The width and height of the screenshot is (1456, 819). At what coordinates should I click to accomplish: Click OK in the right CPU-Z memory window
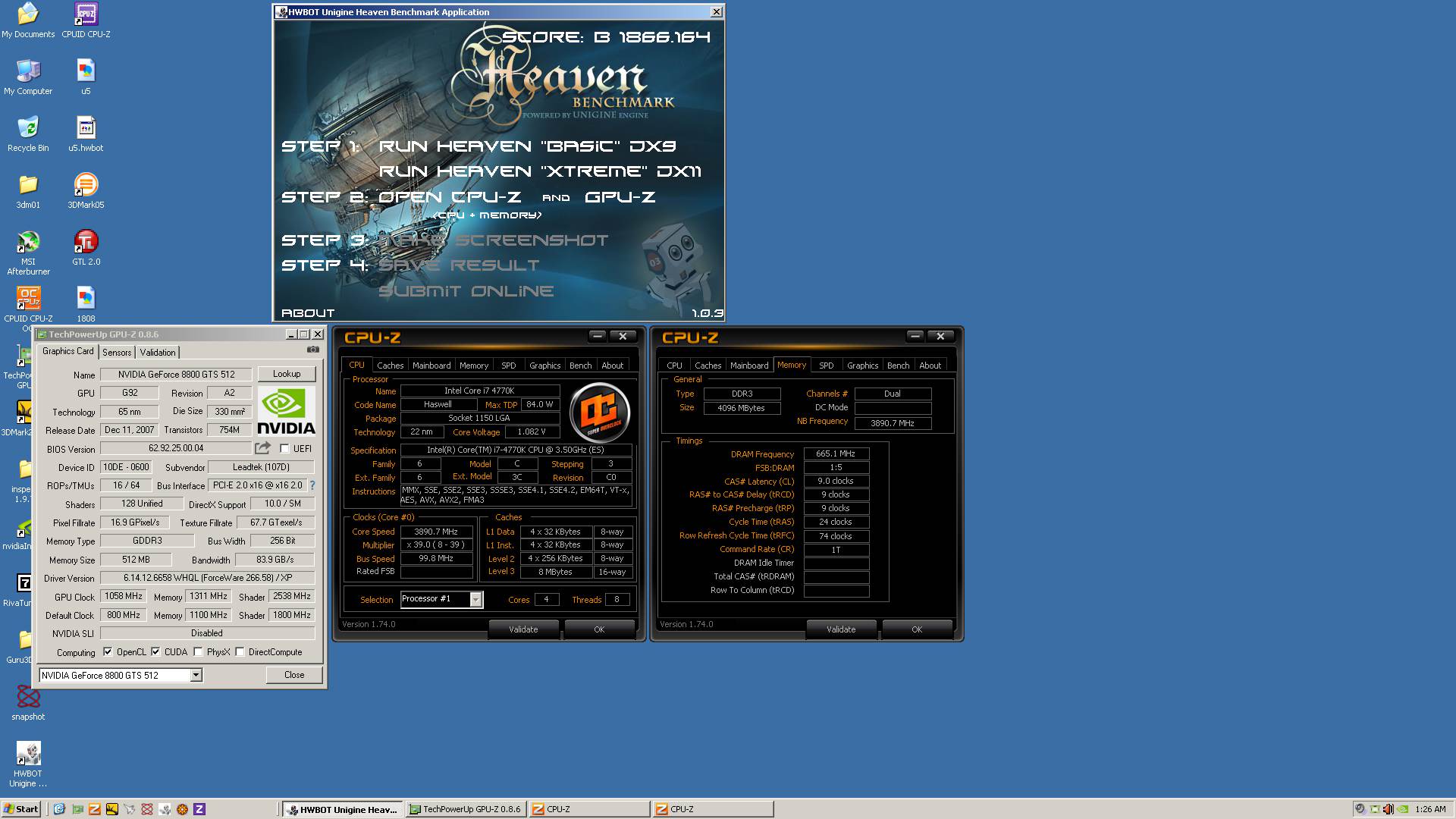[917, 629]
